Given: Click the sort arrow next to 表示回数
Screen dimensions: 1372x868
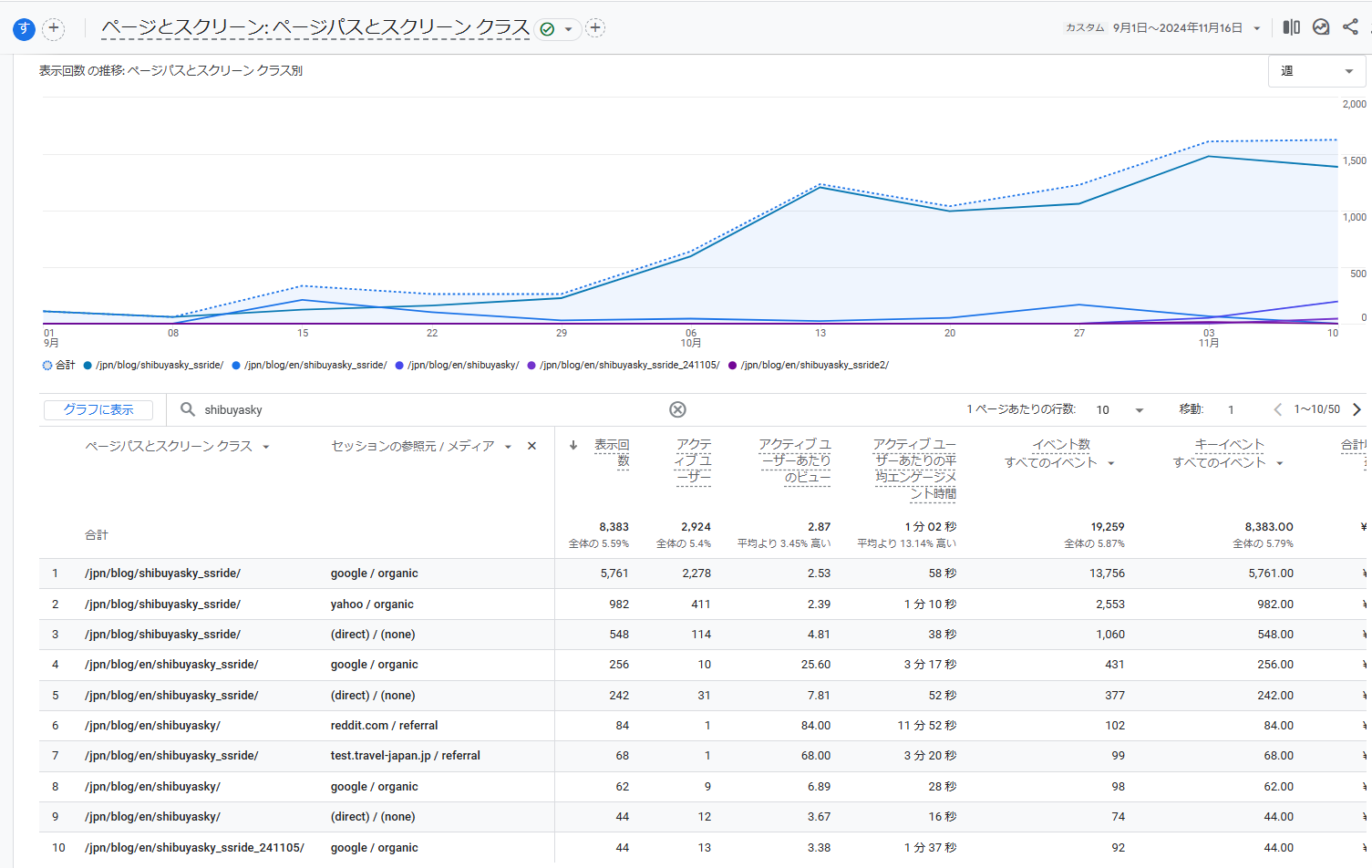Looking at the screenshot, I should pyautogui.click(x=573, y=445).
